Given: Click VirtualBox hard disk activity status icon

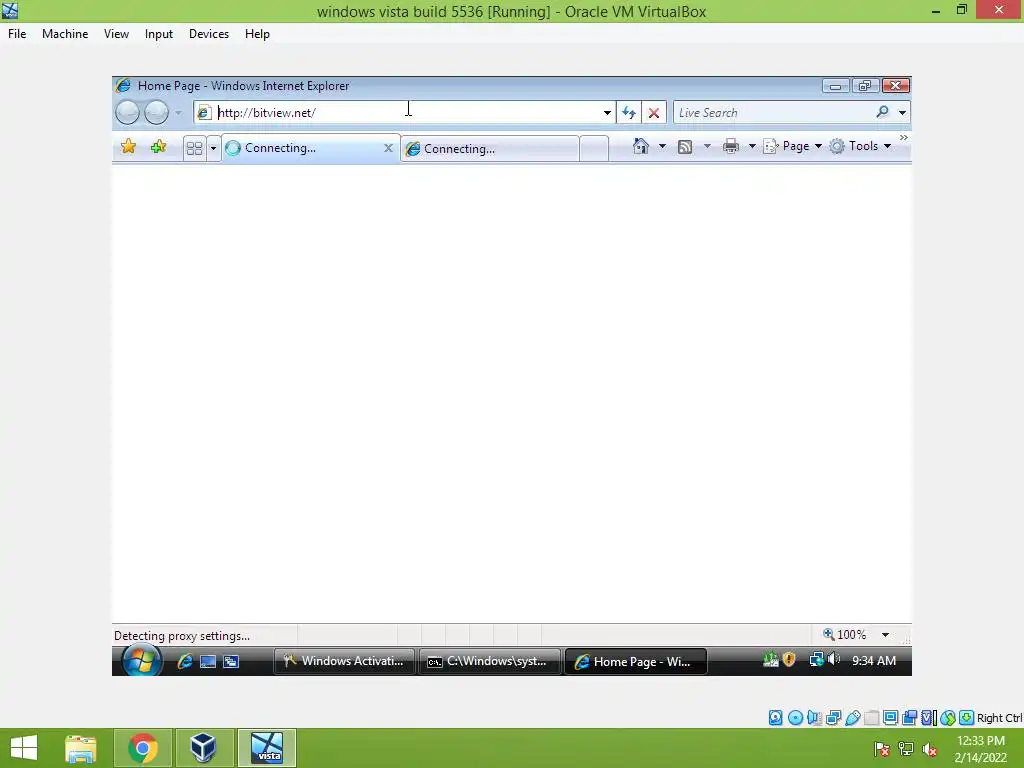Looking at the screenshot, I should point(775,718).
